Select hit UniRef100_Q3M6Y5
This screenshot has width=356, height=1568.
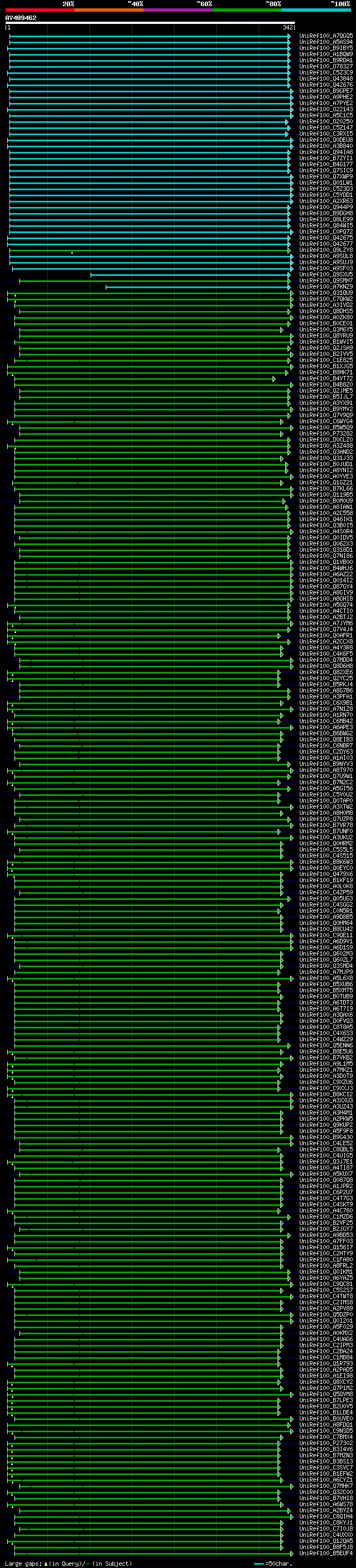click(x=325, y=330)
